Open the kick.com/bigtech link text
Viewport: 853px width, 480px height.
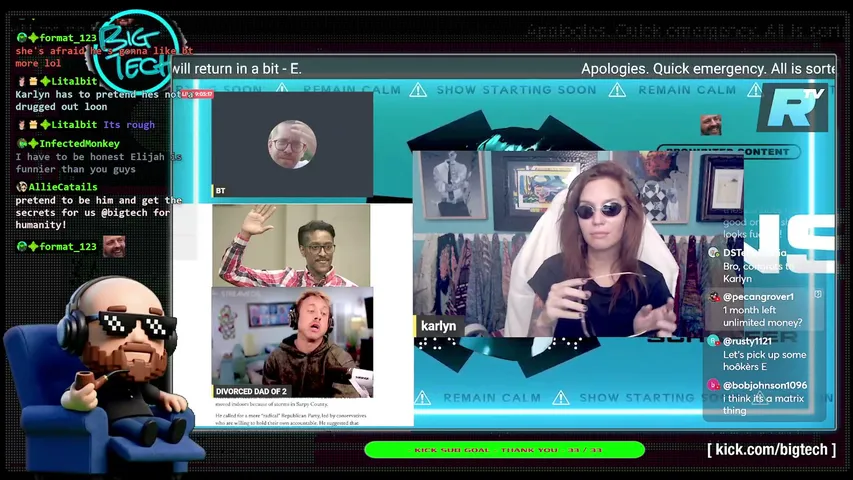tap(771, 450)
